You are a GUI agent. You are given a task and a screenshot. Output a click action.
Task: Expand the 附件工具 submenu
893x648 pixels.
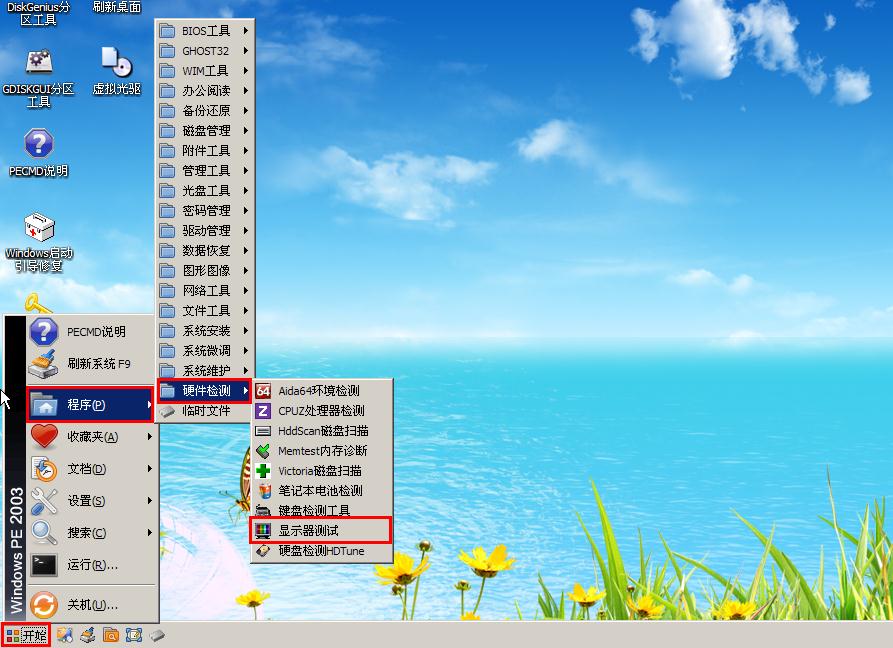pyautogui.click(x=204, y=150)
